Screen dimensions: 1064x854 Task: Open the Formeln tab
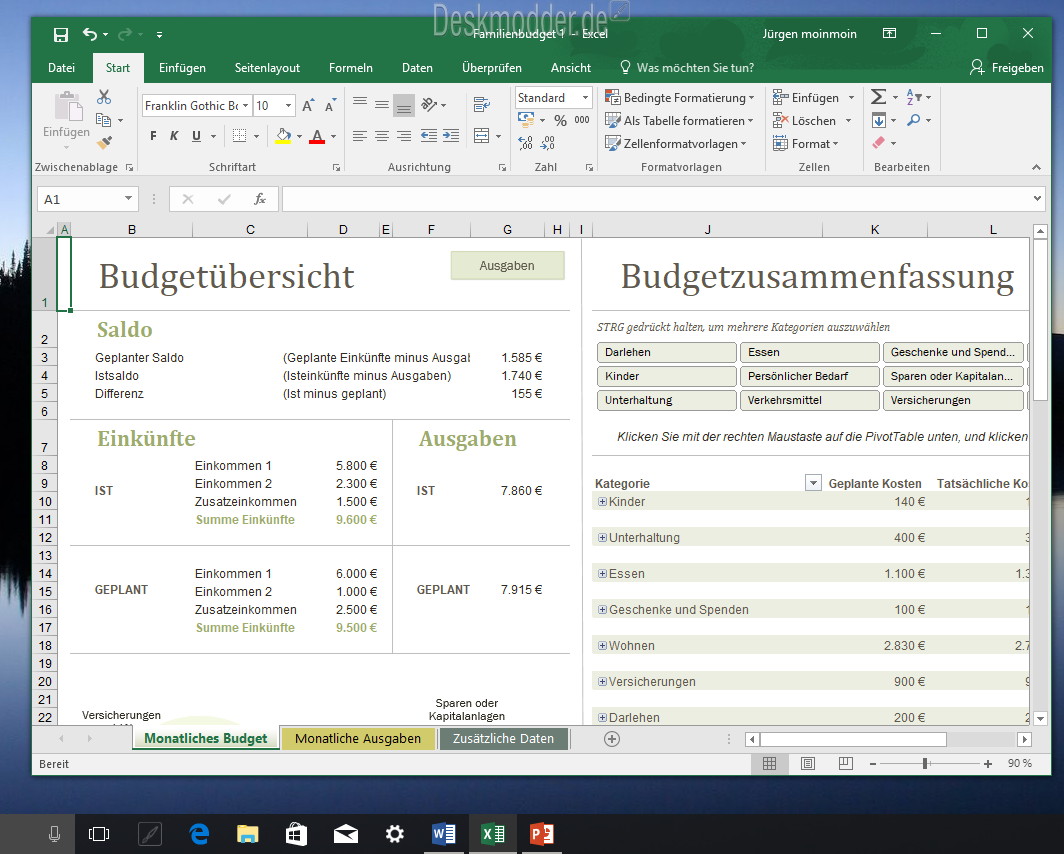pyautogui.click(x=350, y=68)
